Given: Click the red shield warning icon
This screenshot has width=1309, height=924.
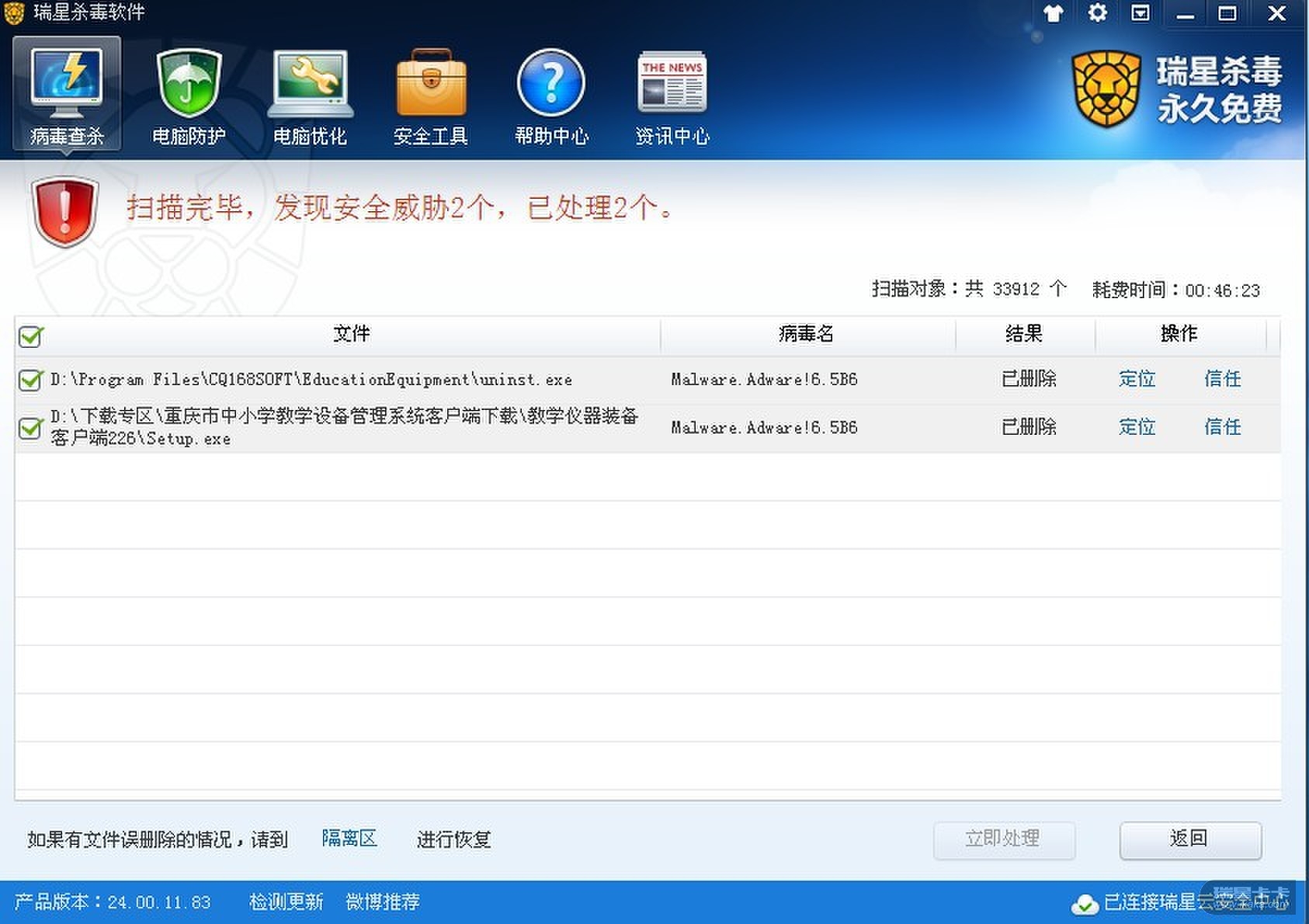Looking at the screenshot, I should pos(65,211).
